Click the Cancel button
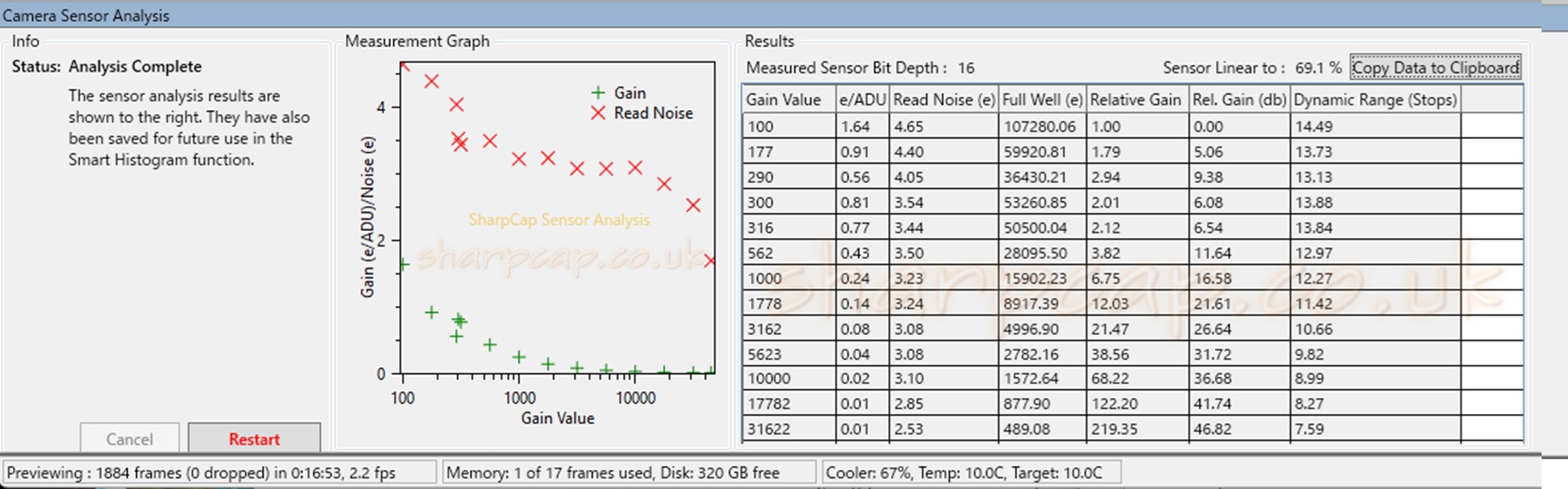 130,438
